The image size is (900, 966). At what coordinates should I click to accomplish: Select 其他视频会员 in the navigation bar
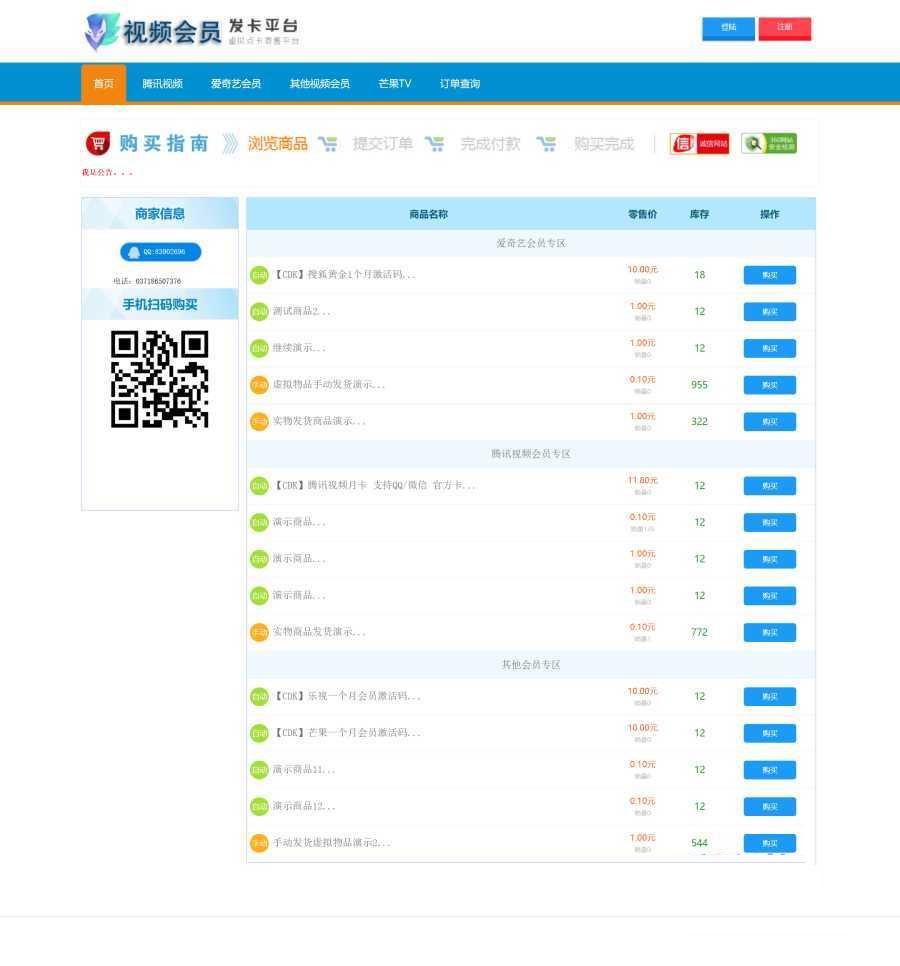pos(320,84)
